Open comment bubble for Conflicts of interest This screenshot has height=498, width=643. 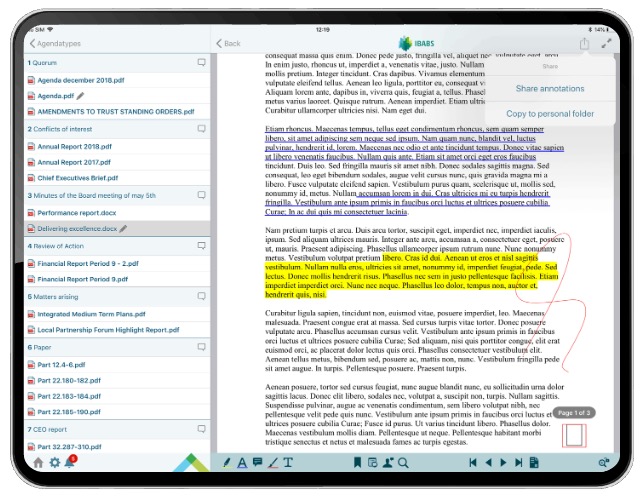[x=202, y=128]
